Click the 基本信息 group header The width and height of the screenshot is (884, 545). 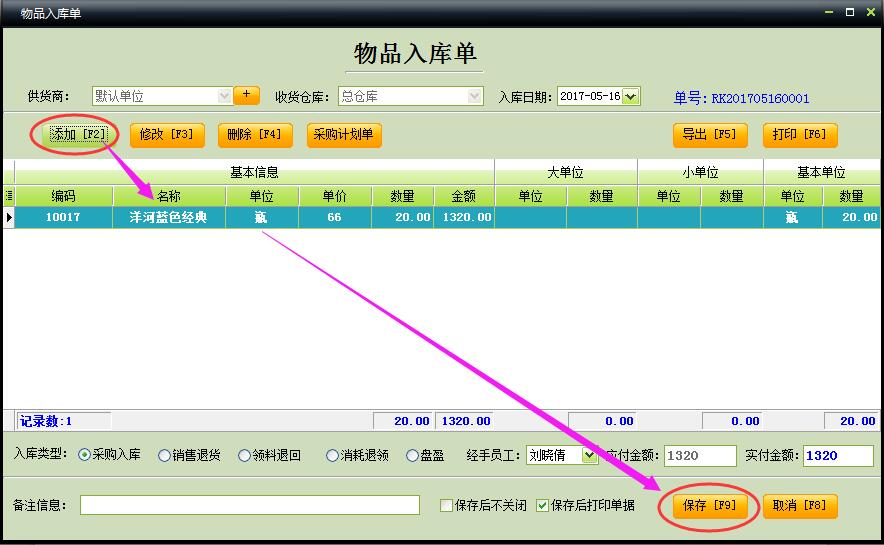pos(254,172)
